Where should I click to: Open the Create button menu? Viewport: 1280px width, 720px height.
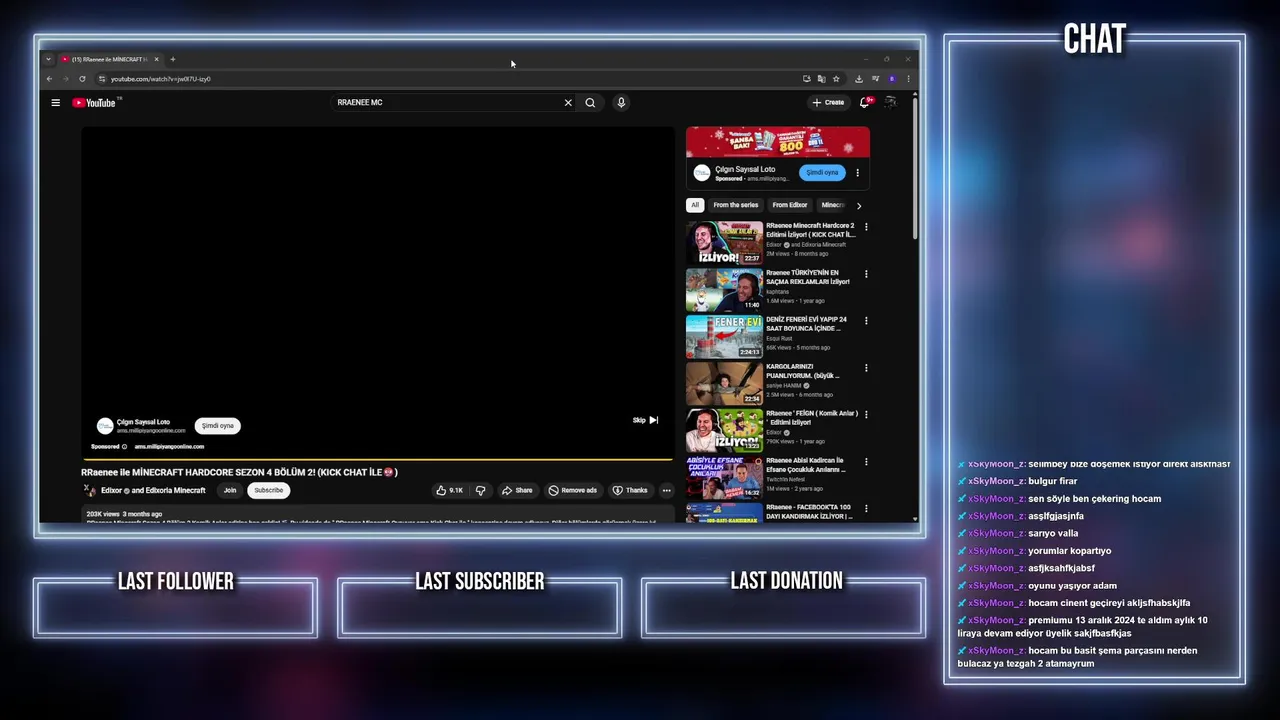[828, 102]
